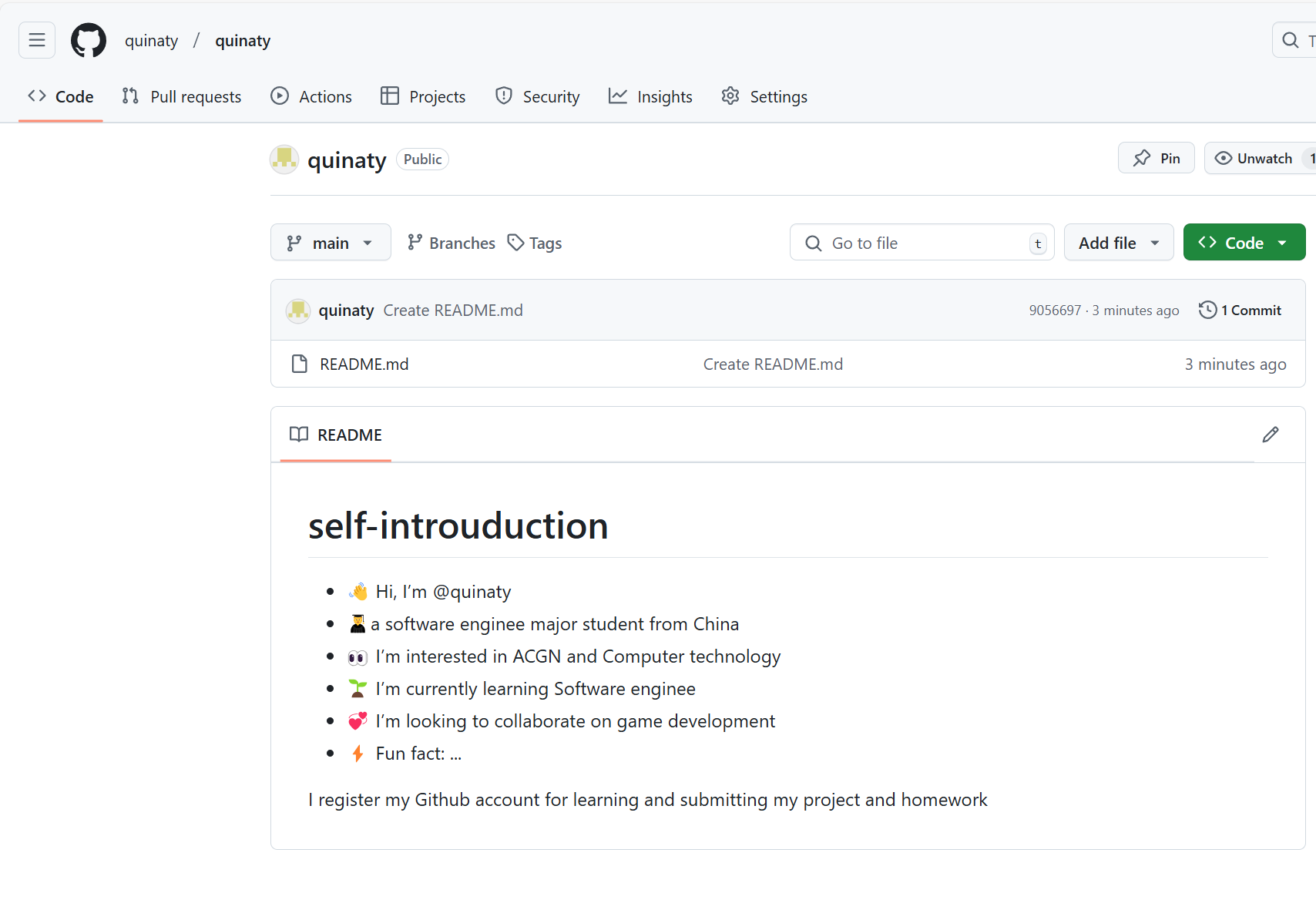Click the GitHub Octocat logo
Image resolution: width=1316 pixels, height=920 pixels.
[x=89, y=40]
